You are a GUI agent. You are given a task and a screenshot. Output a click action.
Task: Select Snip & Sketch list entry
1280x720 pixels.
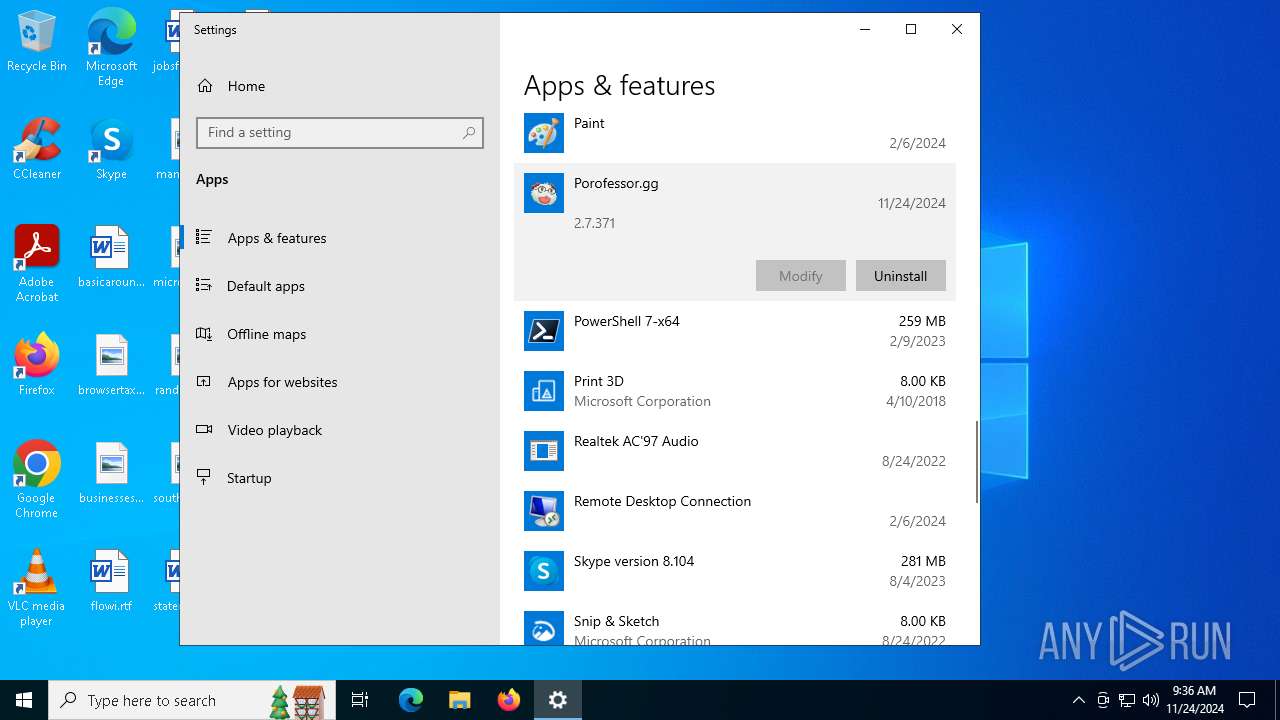[x=735, y=623]
